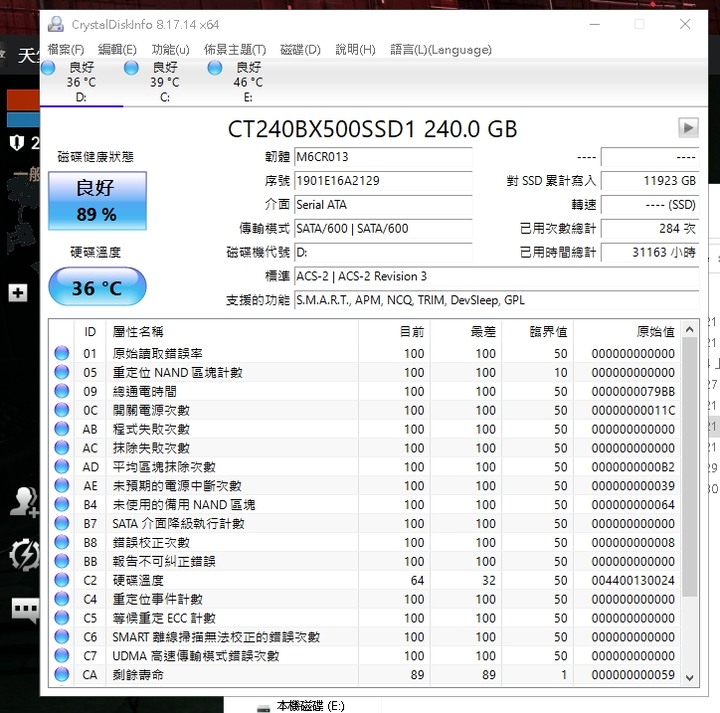Click 本機磁碟 (E:) in background window
This screenshot has height=713, width=720.
[x=310, y=706]
